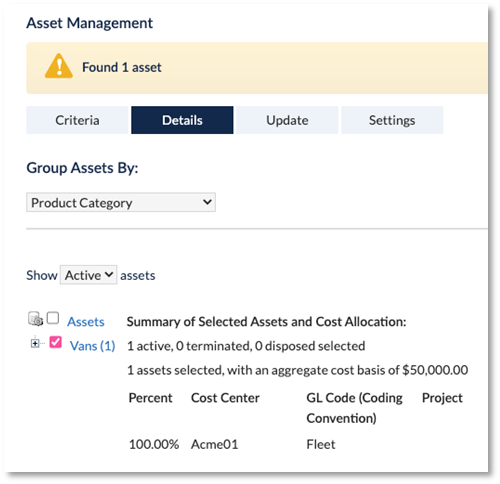Image resolution: width=500 pixels, height=484 pixels.
Task: Go to the Update tab
Action: pos(287,120)
